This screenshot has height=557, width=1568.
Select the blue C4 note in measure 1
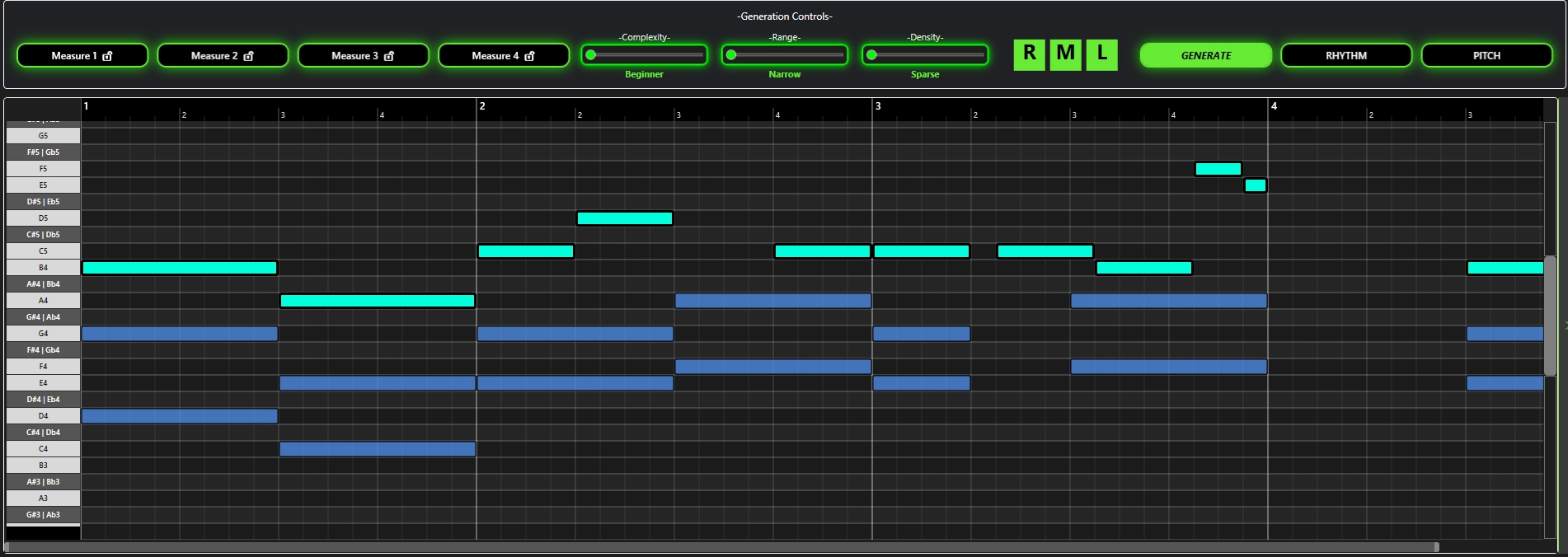click(x=378, y=449)
